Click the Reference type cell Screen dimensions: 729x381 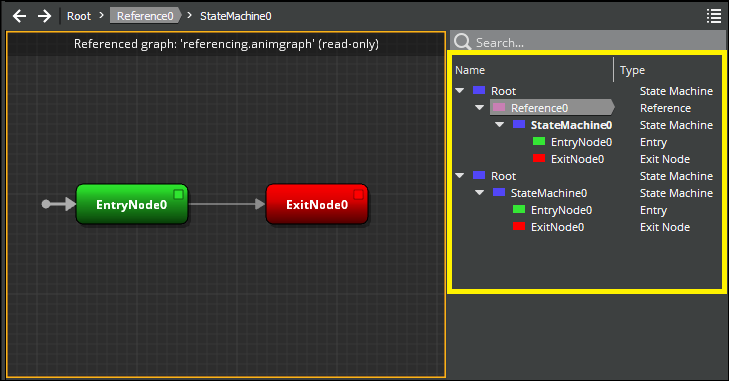point(665,108)
